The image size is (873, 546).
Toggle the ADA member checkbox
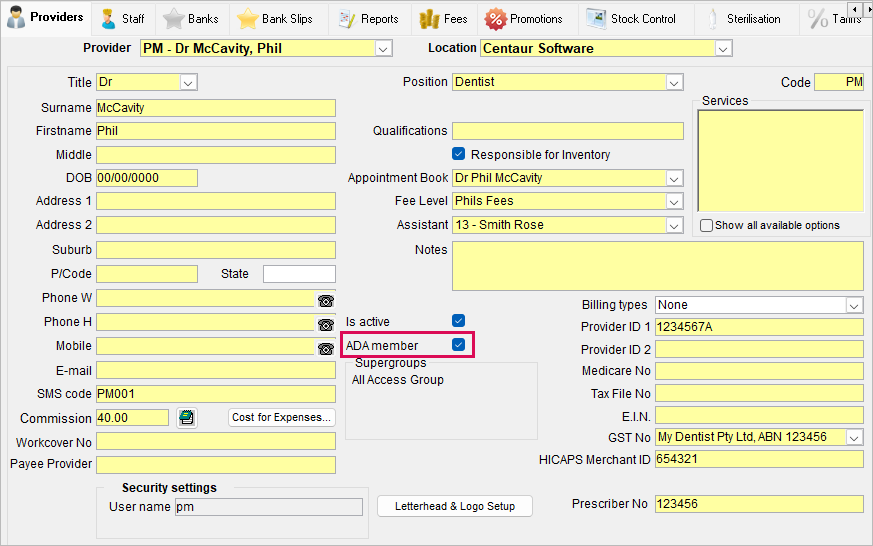point(458,345)
